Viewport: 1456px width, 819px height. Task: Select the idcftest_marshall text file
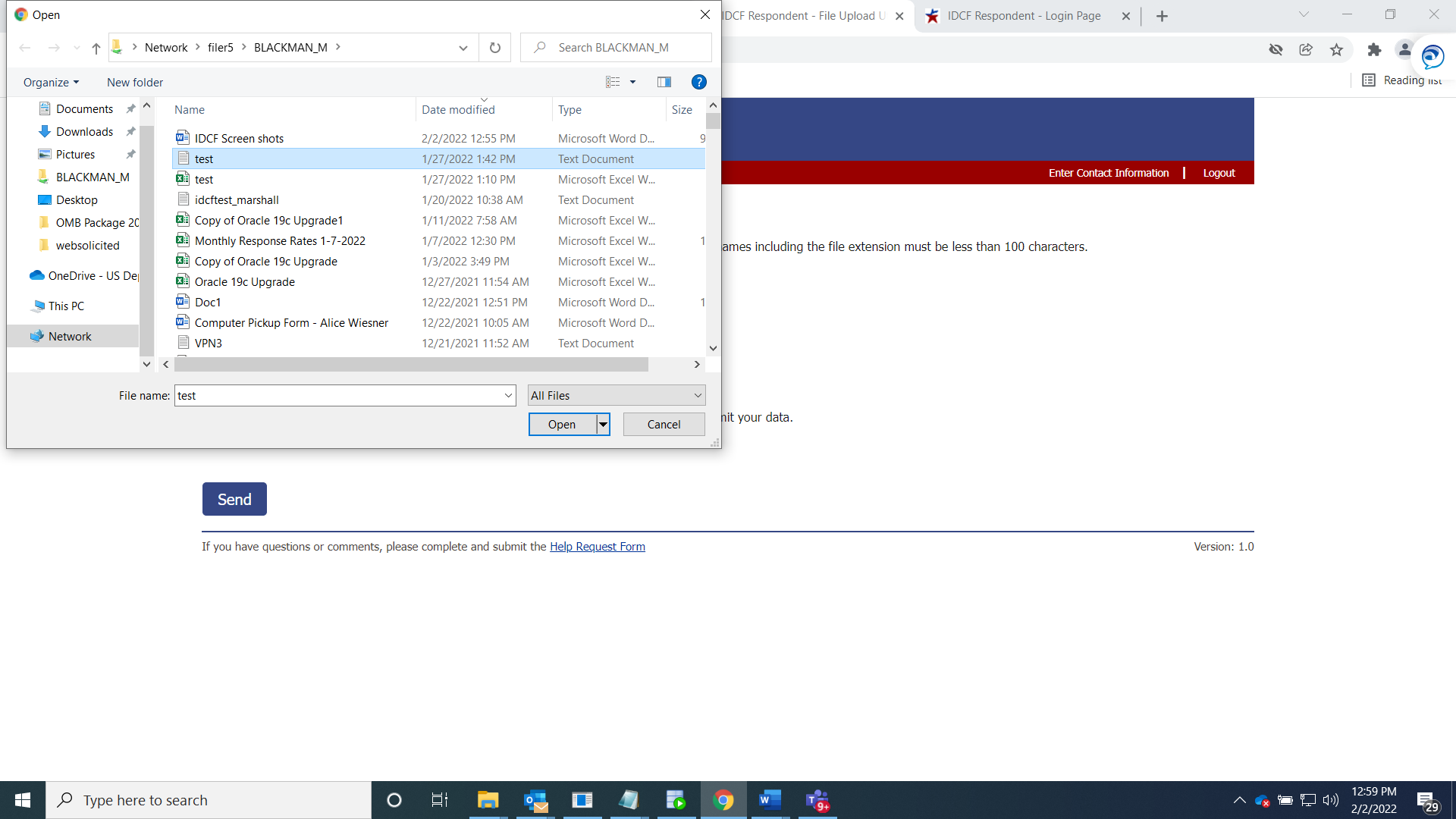point(237,200)
